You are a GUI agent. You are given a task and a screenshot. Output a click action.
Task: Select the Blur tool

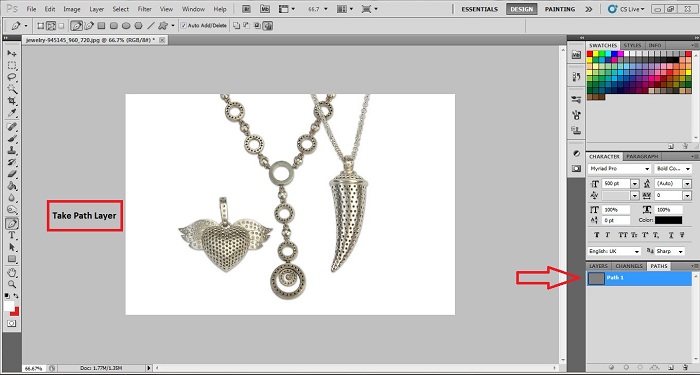click(x=12, y=197)
